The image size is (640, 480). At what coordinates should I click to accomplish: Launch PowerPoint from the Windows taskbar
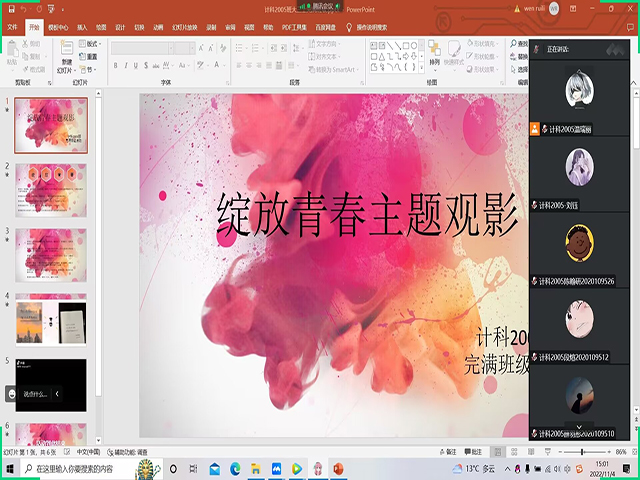[x=337, y=468]
